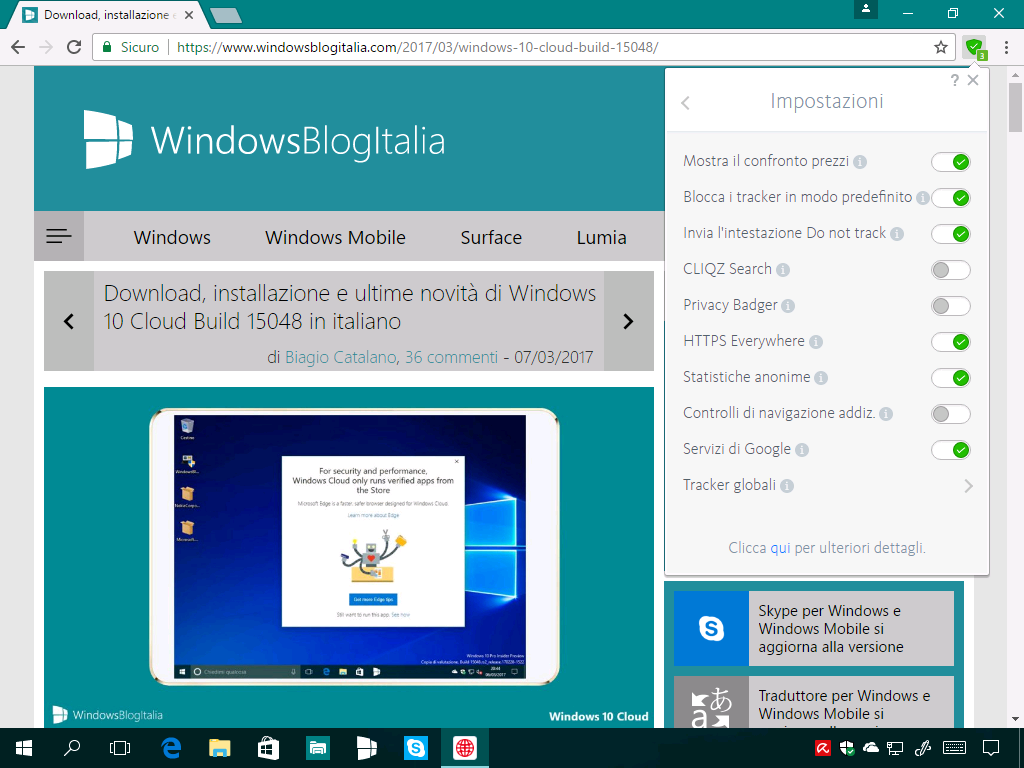Bookmark this page with the star icon
Viewport: 1024px width, 768px height.
coord(940,47)
